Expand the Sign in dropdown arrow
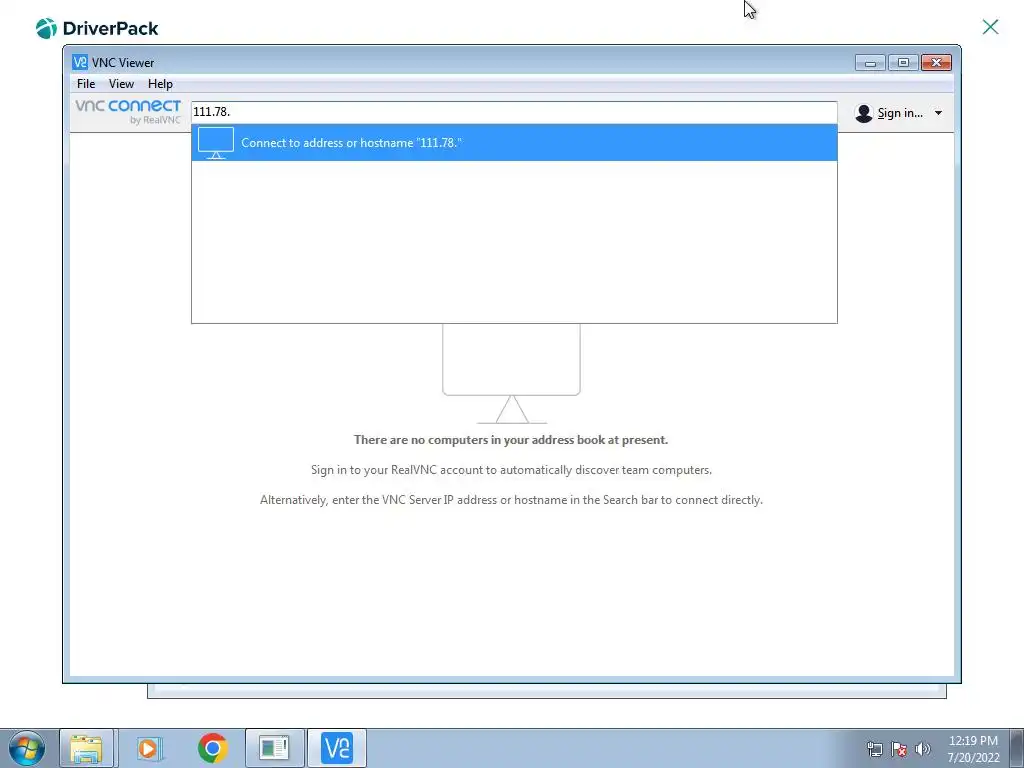Image resolution: width=1024 pixels, height=768 pixels. 938,113
